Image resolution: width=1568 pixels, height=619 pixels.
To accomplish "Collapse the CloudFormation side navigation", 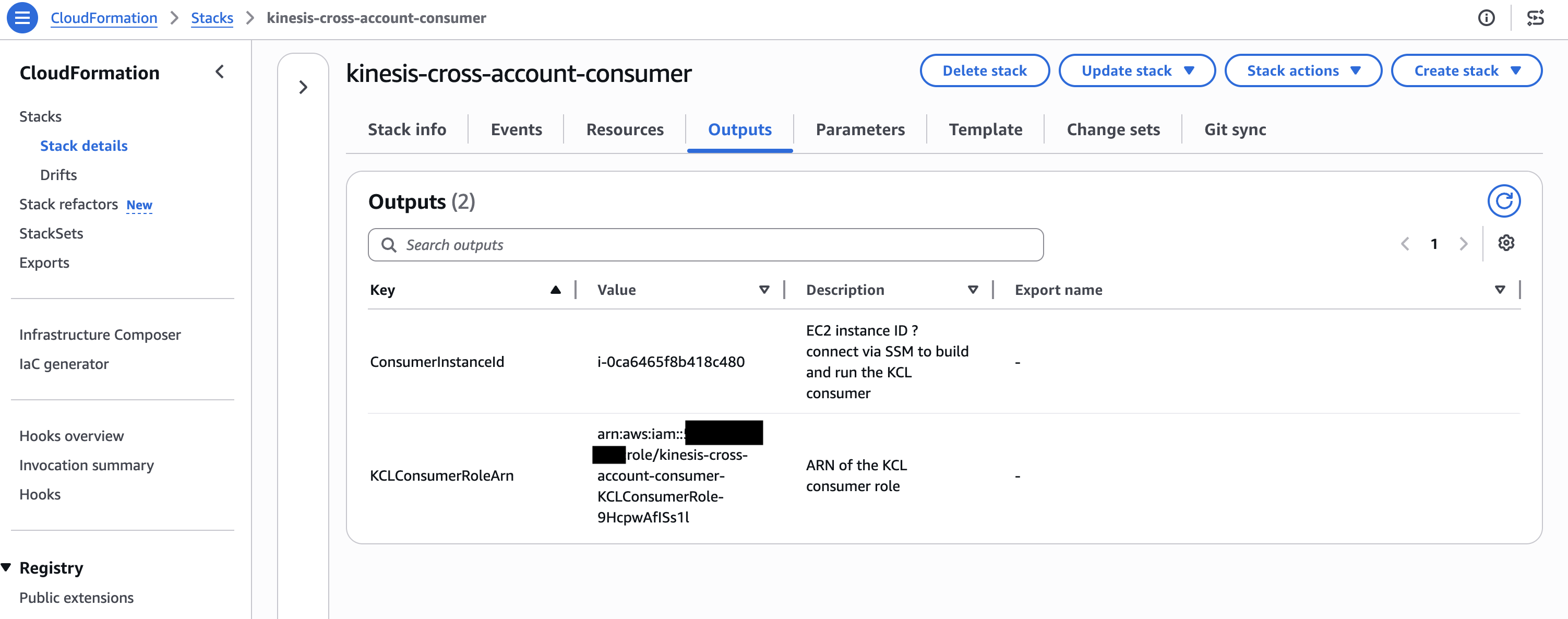I will [220, 72].
